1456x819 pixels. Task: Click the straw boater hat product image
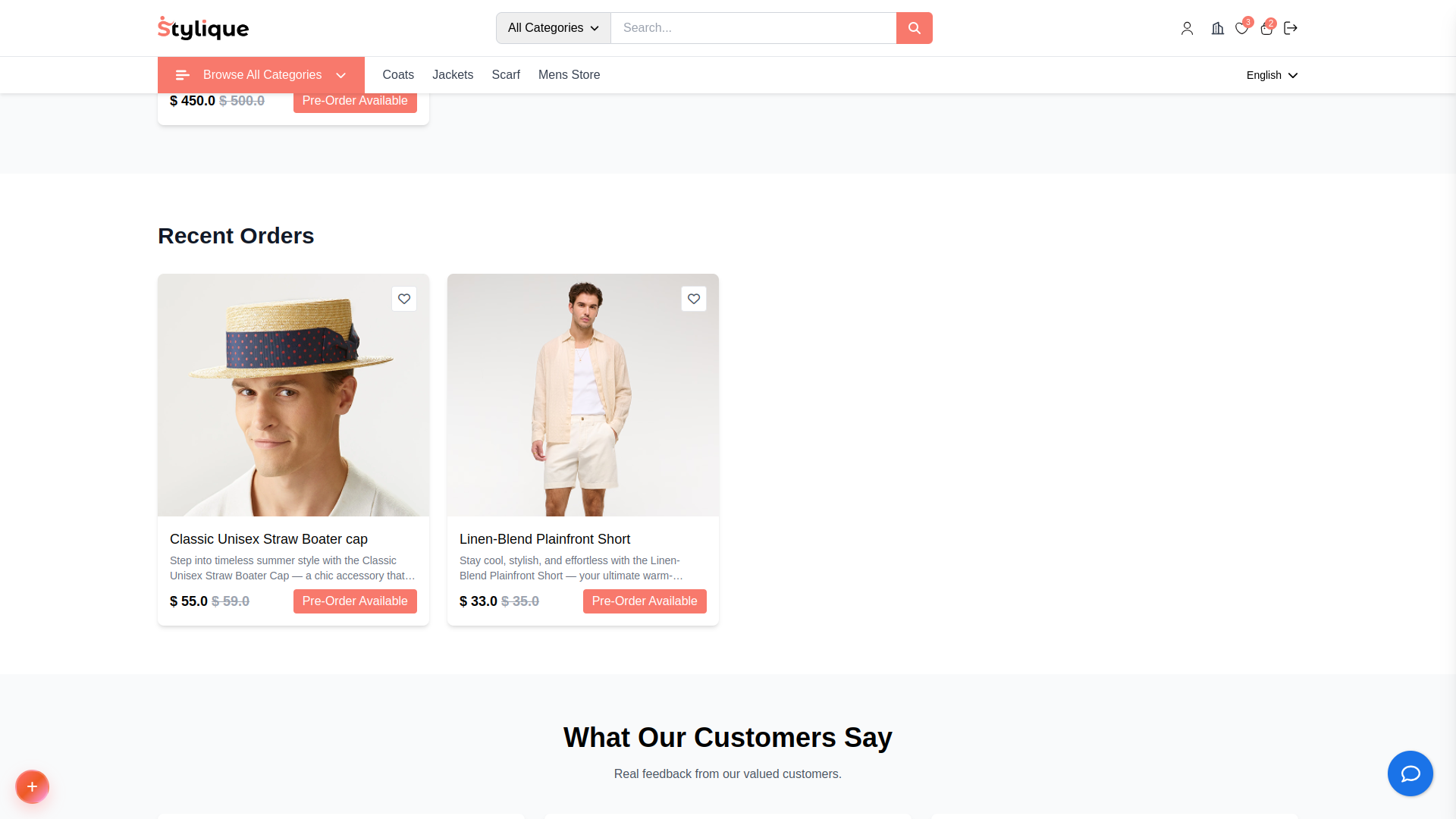pyautogui.click(x=293, y=395)
